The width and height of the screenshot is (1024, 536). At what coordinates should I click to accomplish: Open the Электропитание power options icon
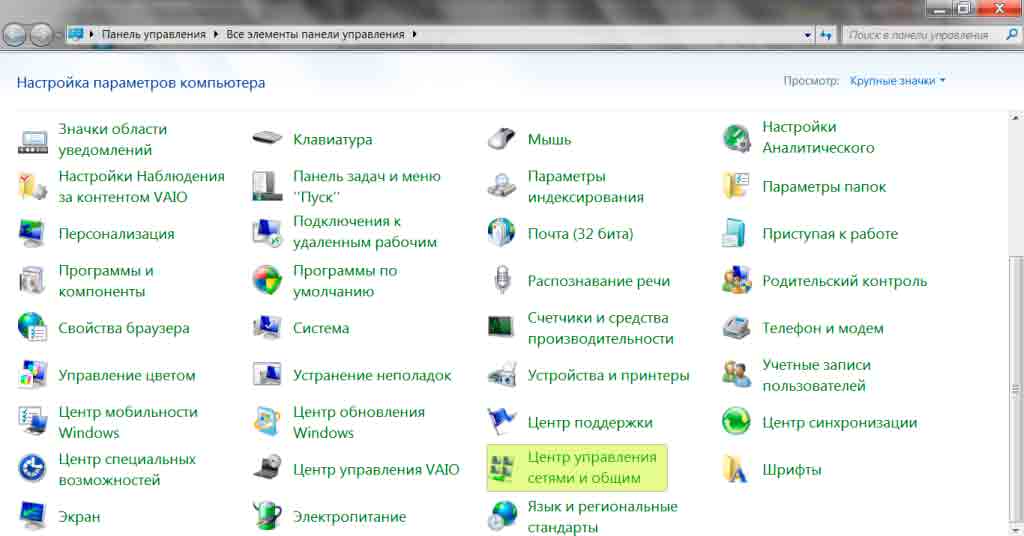(x=268, y=516)
